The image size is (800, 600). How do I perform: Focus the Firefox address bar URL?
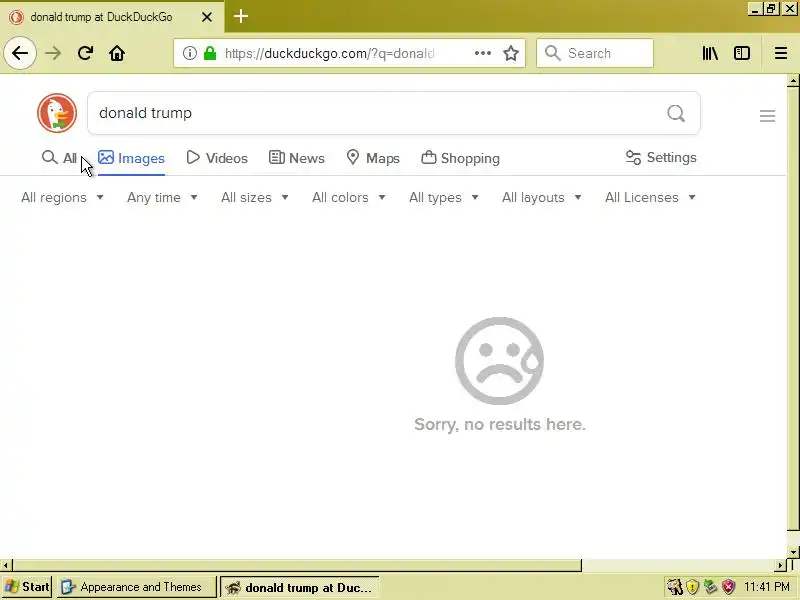coord(329,53)
